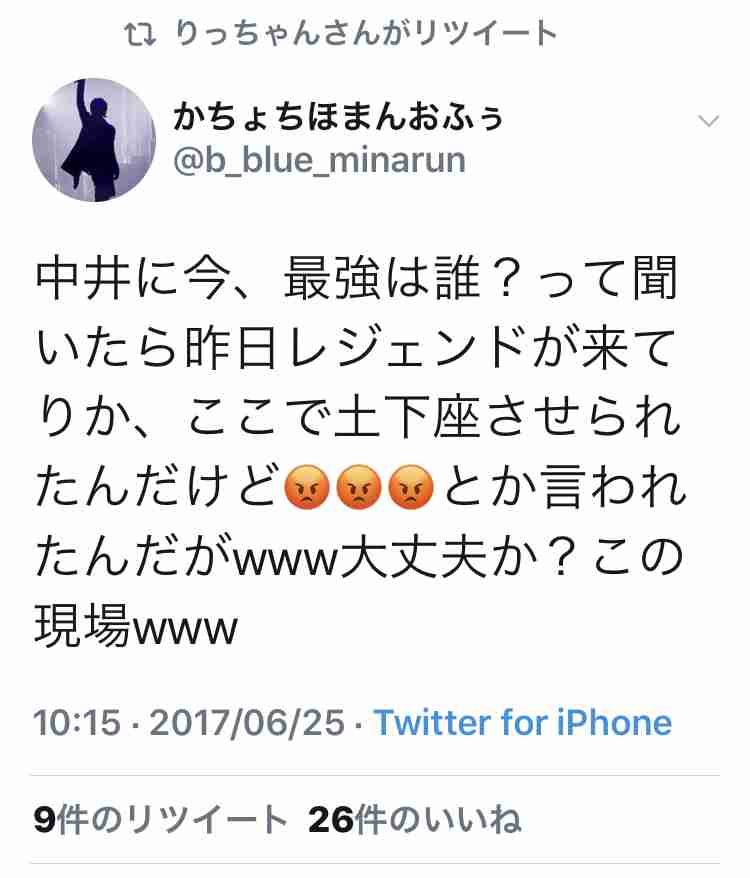
Task: Open the @b_blue_minarun handle
Action: click(319, 160)
